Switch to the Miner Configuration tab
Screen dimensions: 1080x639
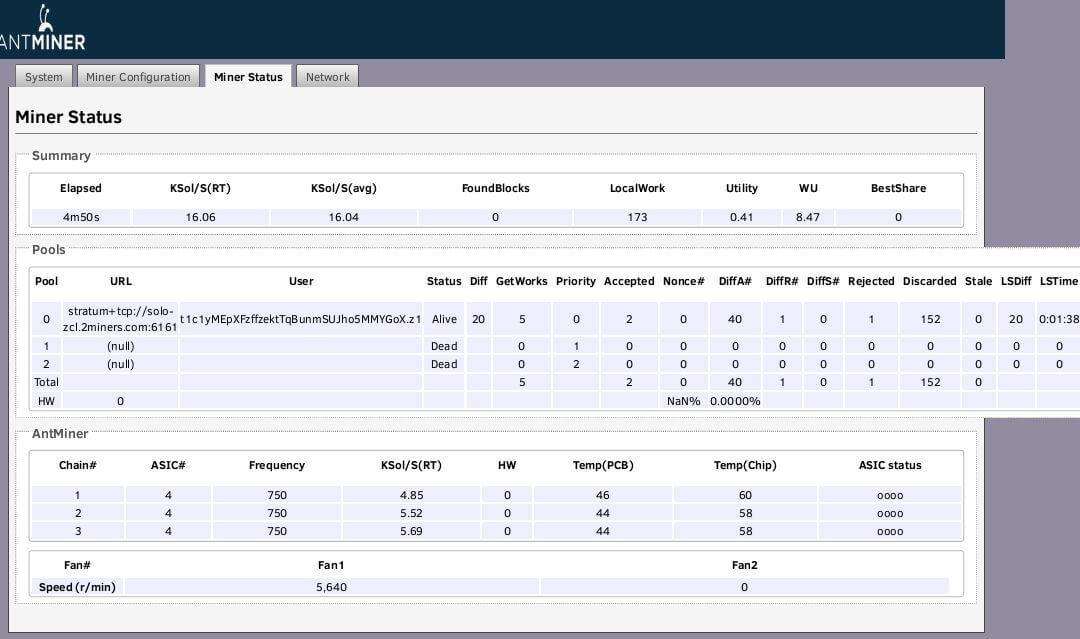[138, 77]
